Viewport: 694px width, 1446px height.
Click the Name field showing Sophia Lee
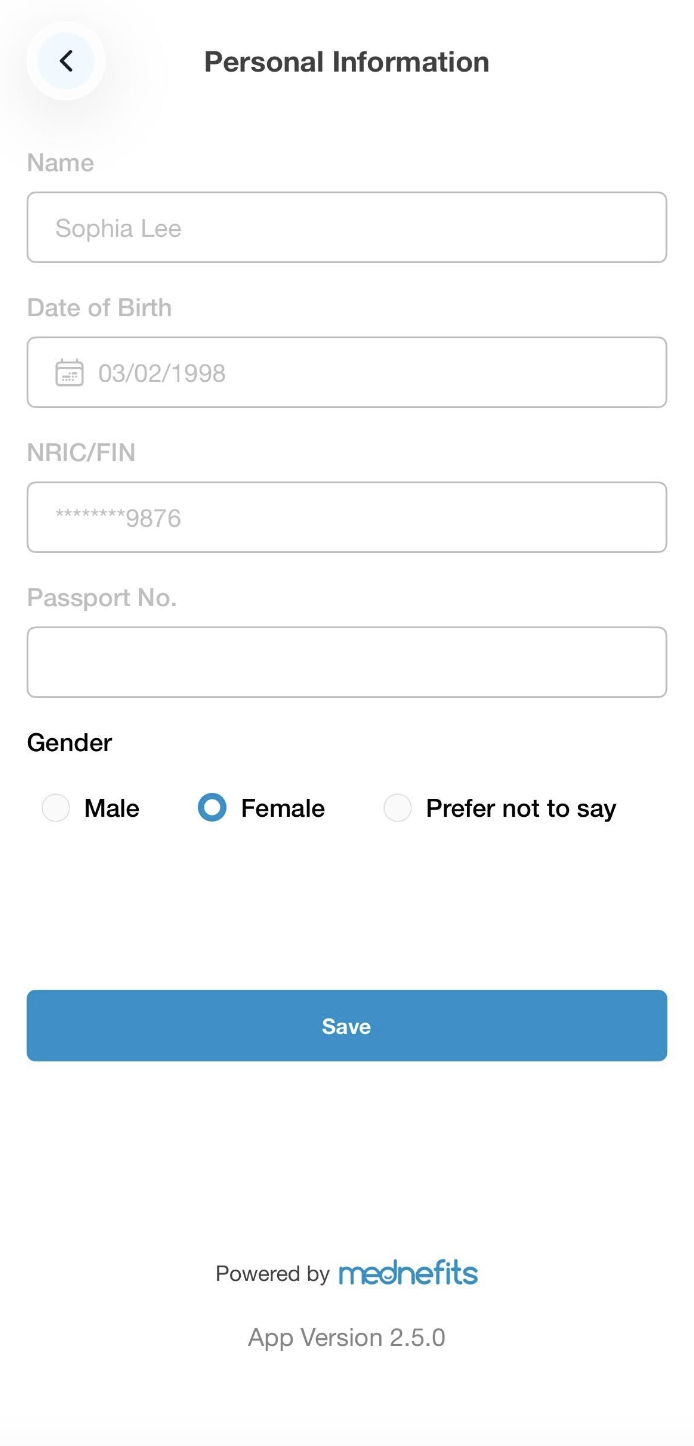pyautogui.click(x=346, y=228)
